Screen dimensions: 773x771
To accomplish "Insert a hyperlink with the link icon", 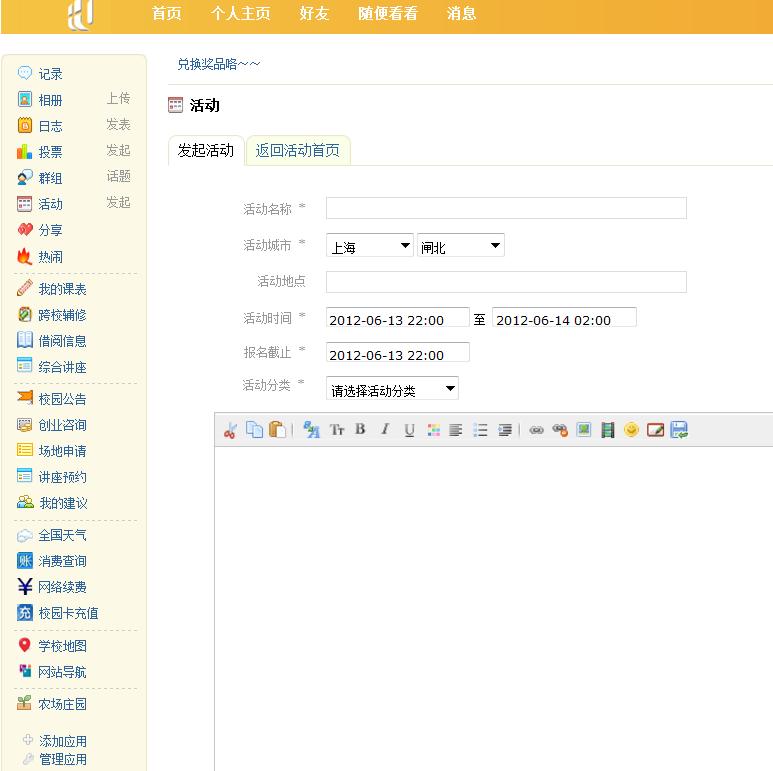I will pyautogui.click(x=536, y=430).
